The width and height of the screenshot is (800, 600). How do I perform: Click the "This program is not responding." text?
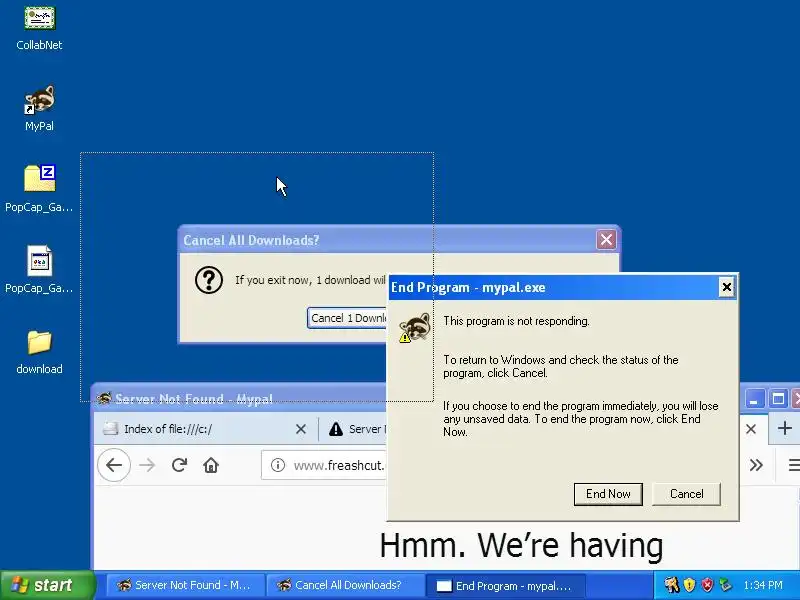516,321
